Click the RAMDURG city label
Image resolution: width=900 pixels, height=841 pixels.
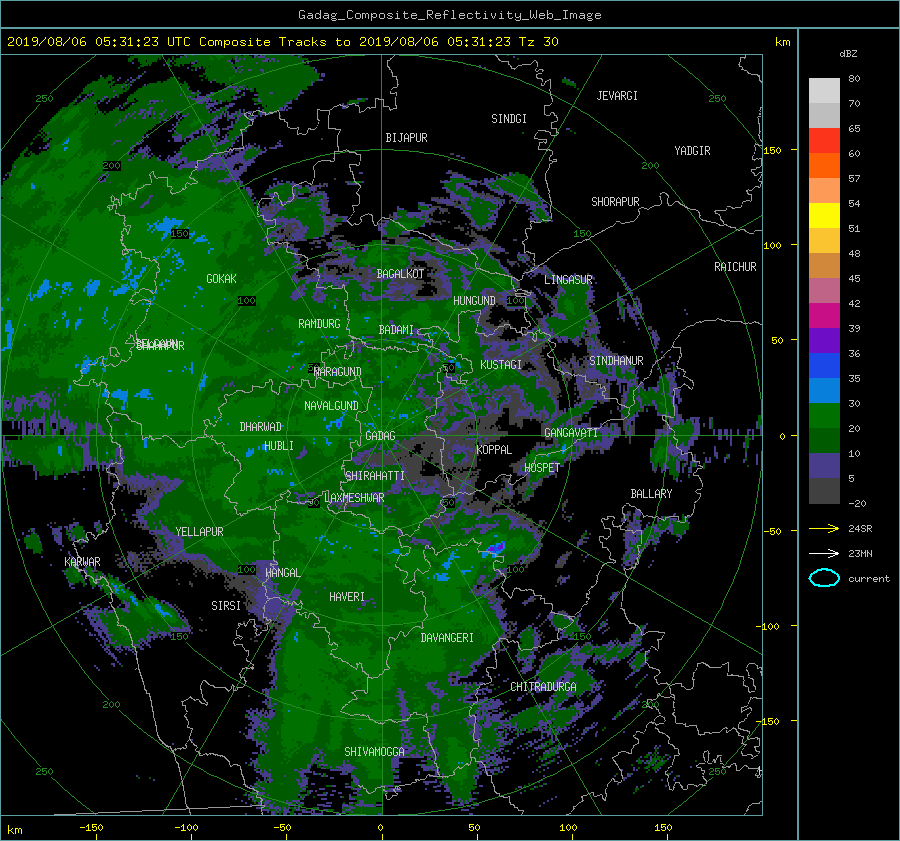(x=319, y=324)
